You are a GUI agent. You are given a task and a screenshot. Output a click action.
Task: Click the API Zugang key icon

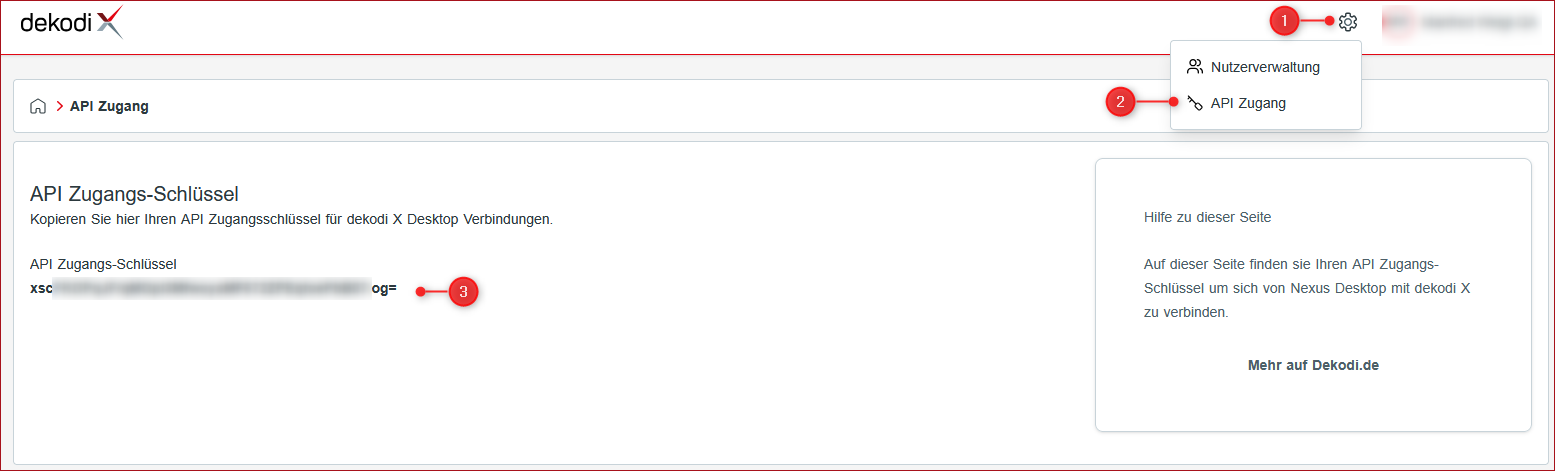click(x=1194, y=103)
